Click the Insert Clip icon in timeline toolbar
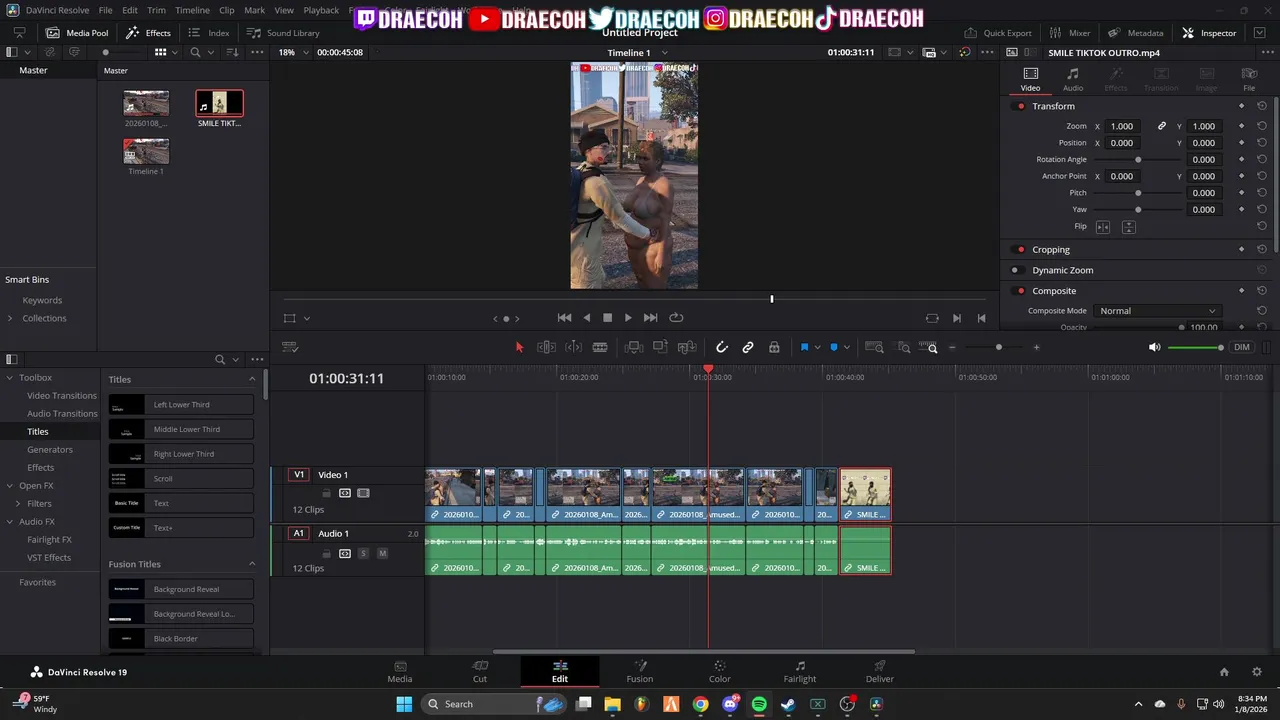 coord(633,347)
